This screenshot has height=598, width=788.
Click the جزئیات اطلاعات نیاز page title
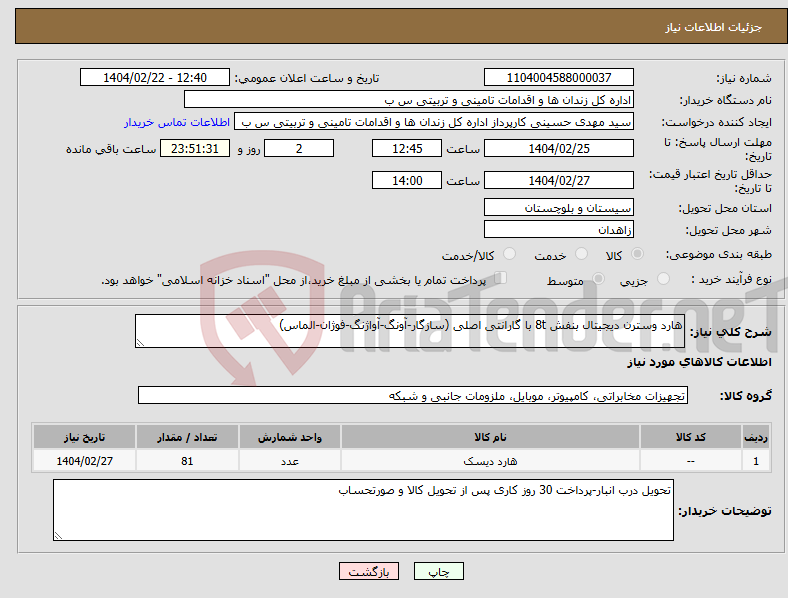714,27
